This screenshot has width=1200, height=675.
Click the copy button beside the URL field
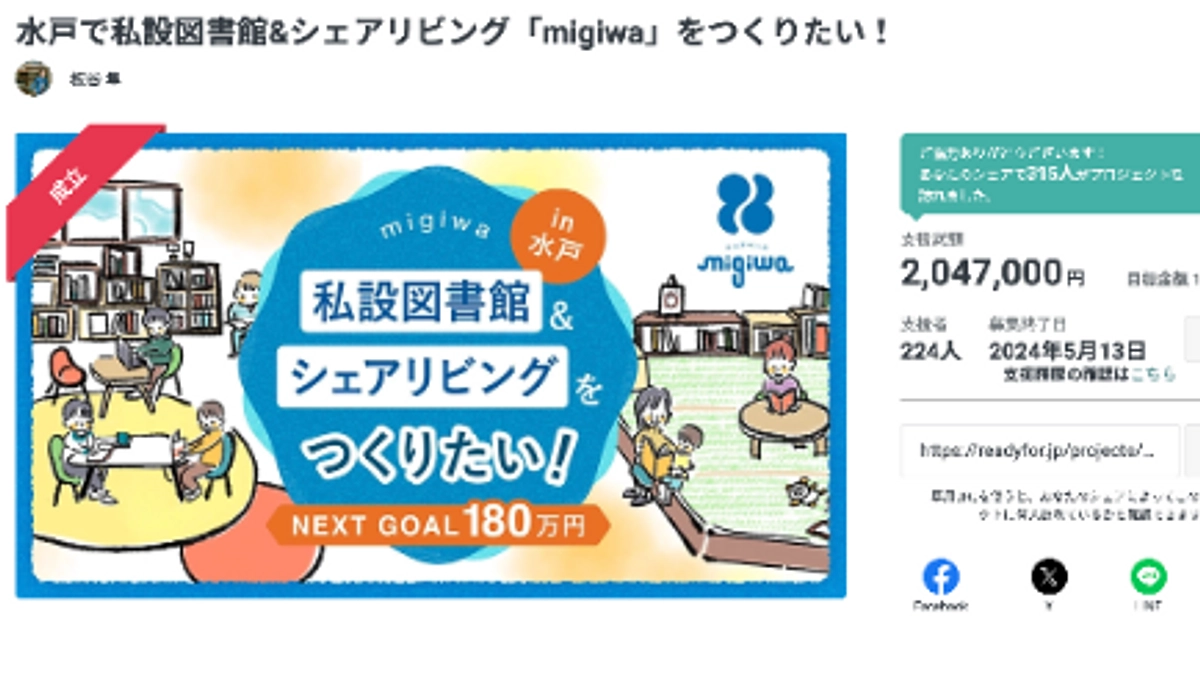point(1192,451)
